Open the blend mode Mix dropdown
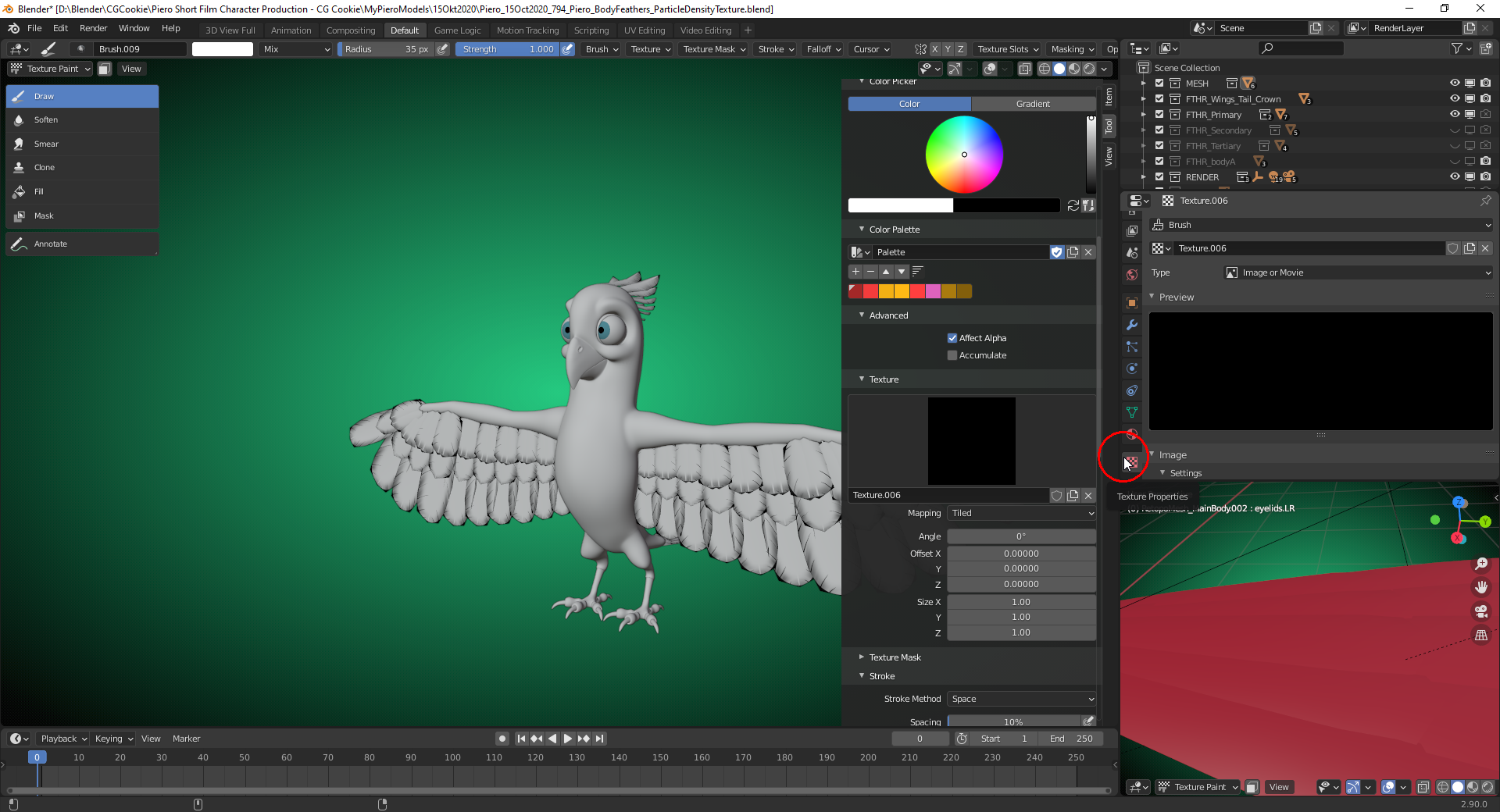 pos(297,49)
